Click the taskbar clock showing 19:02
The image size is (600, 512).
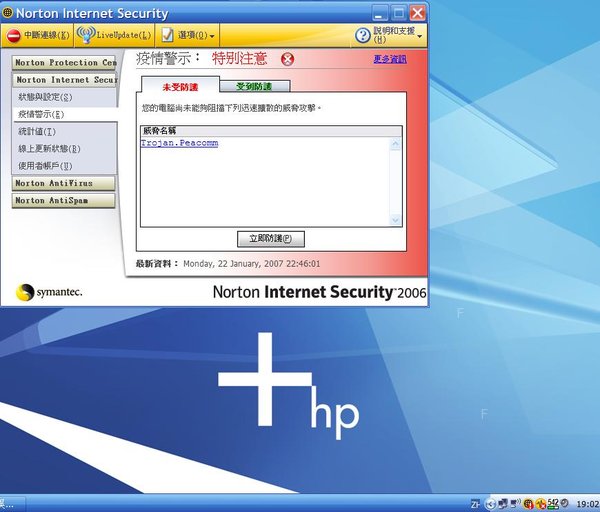pyautogui.click(x=588, y=504)
